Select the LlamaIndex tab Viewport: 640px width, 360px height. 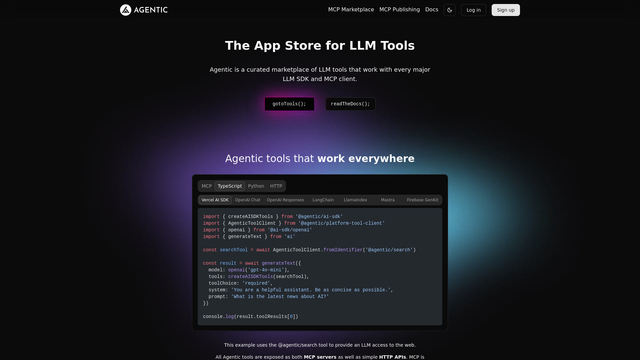click(355, 200)
